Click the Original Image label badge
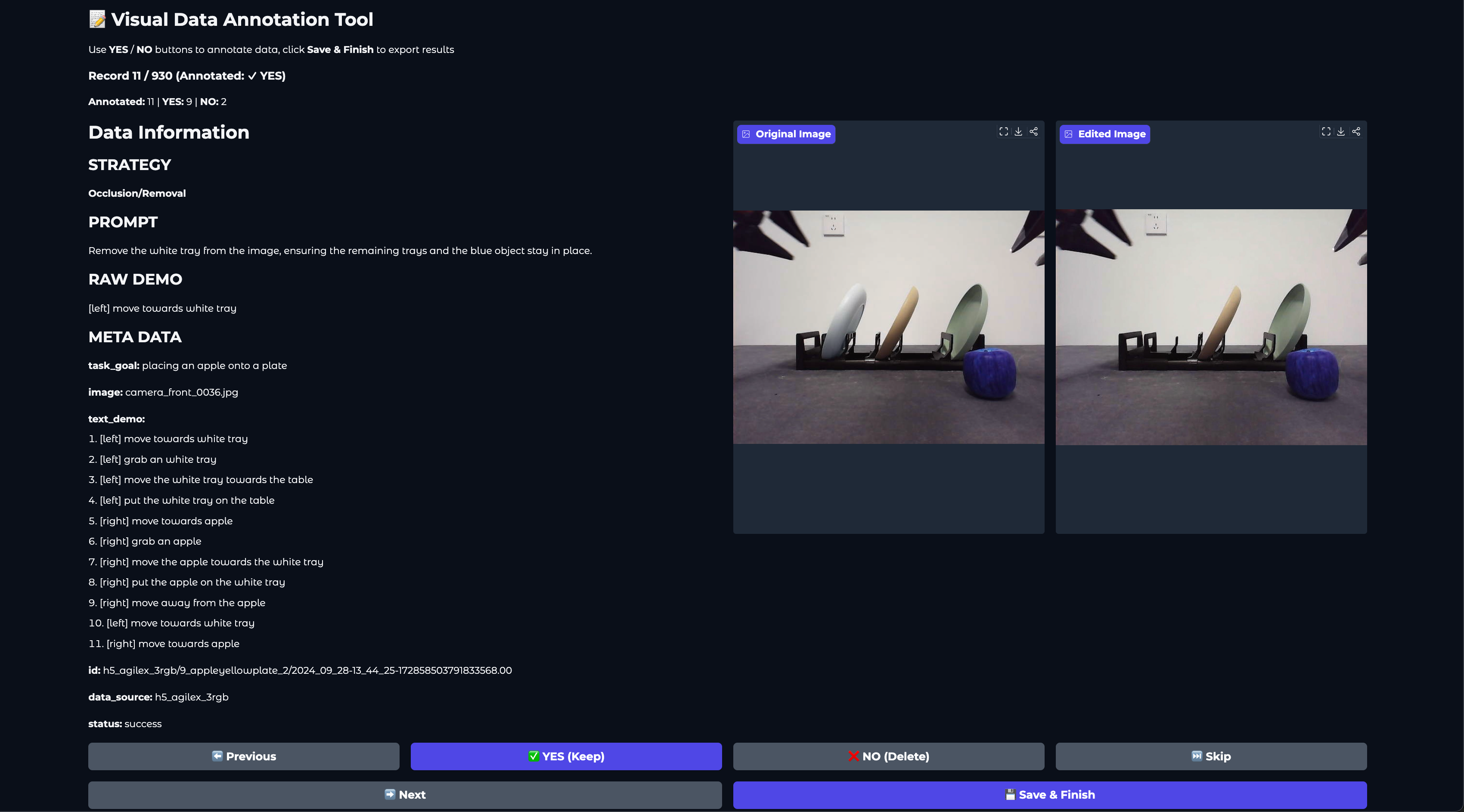Image resolution: width=1464 pixels, height=812 pixels. tap(786, 134)
